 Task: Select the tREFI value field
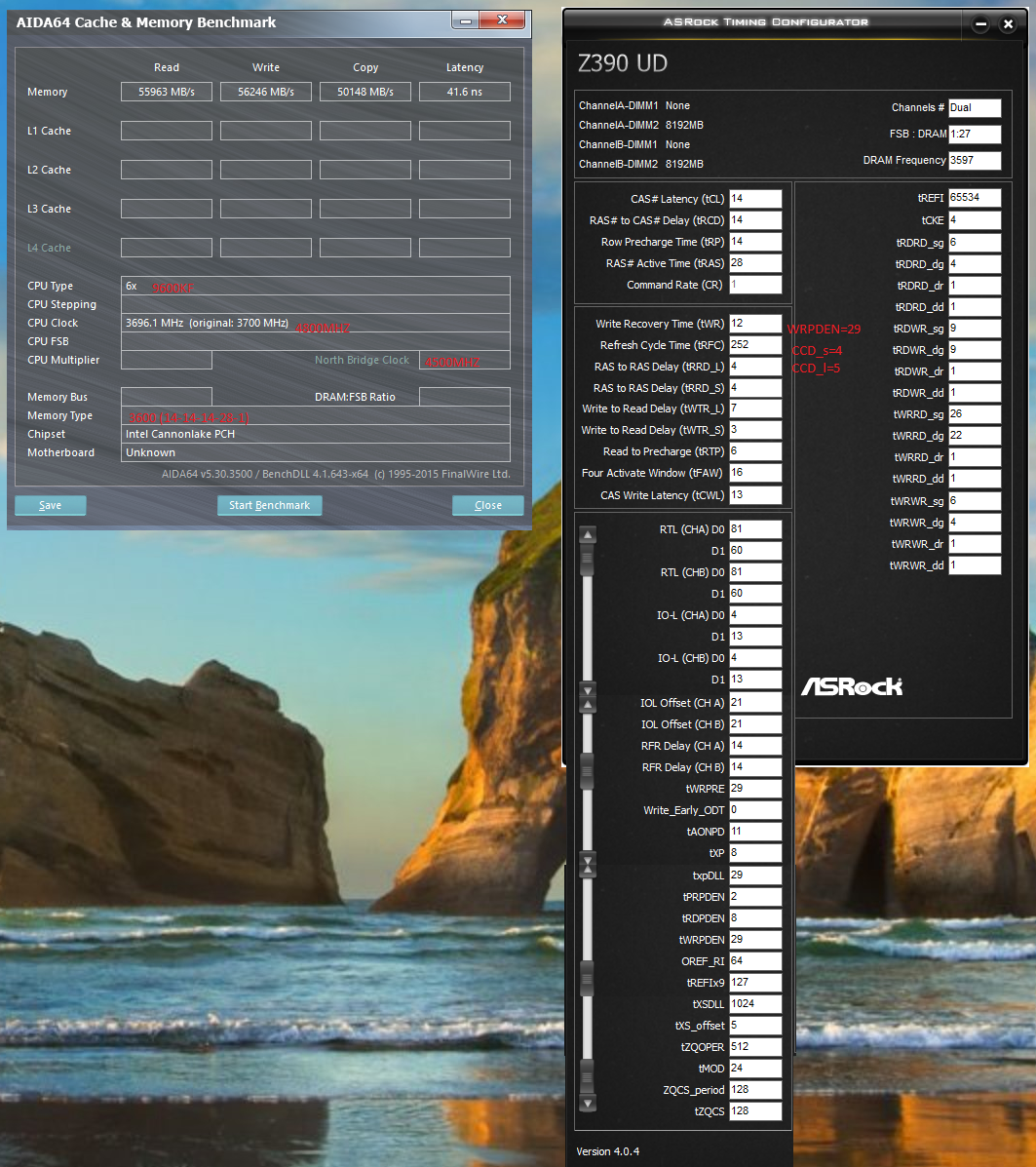(975, 198)
